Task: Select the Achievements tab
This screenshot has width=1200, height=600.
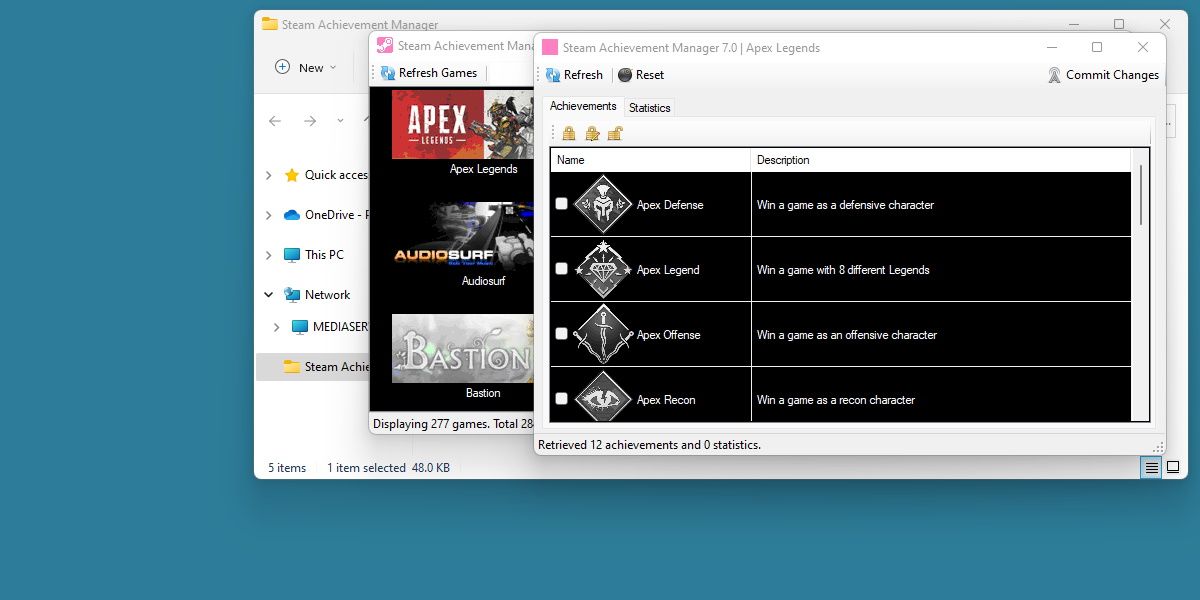Action: click(x=583, y=106)
